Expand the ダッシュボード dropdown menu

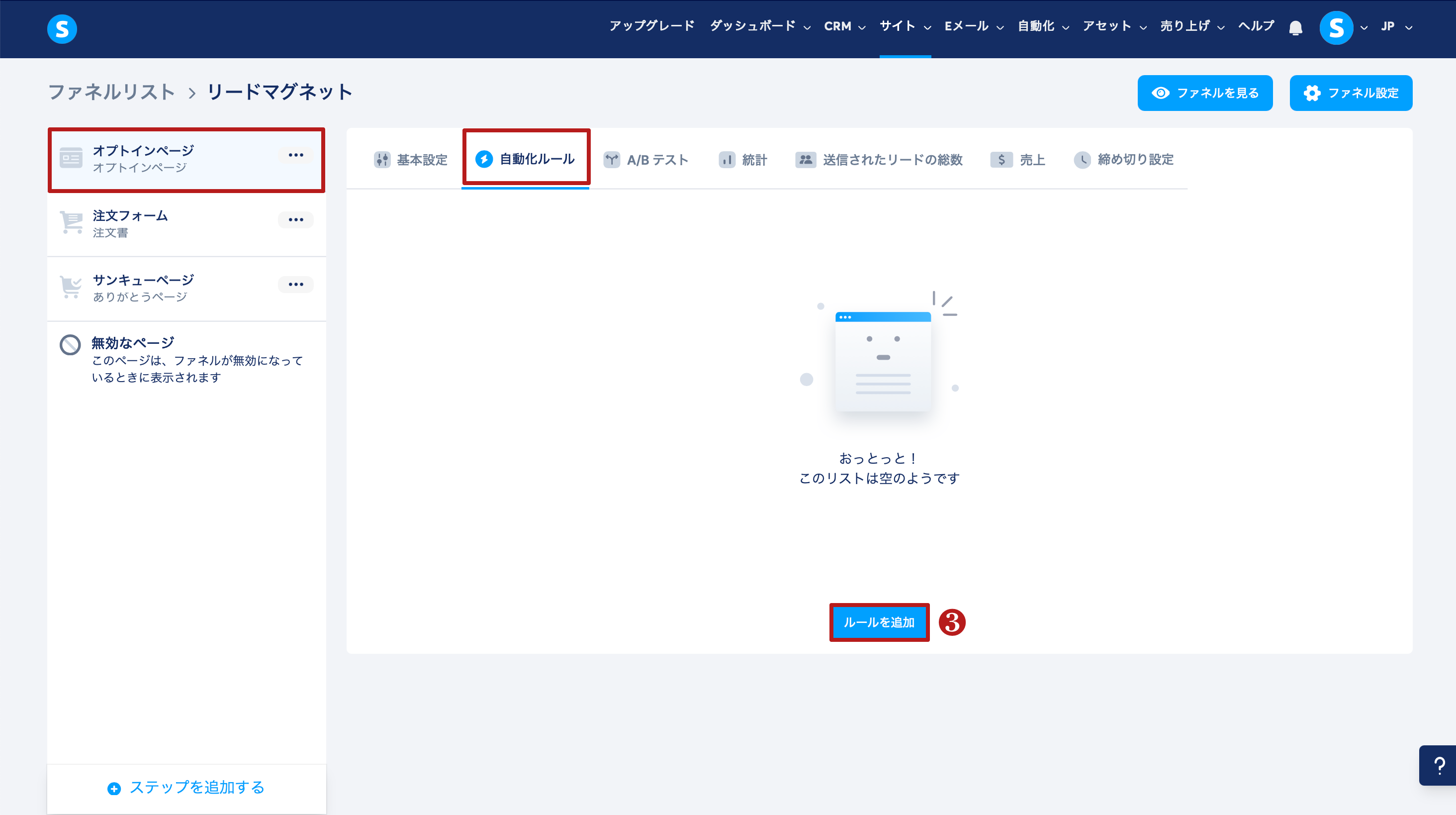760,26
